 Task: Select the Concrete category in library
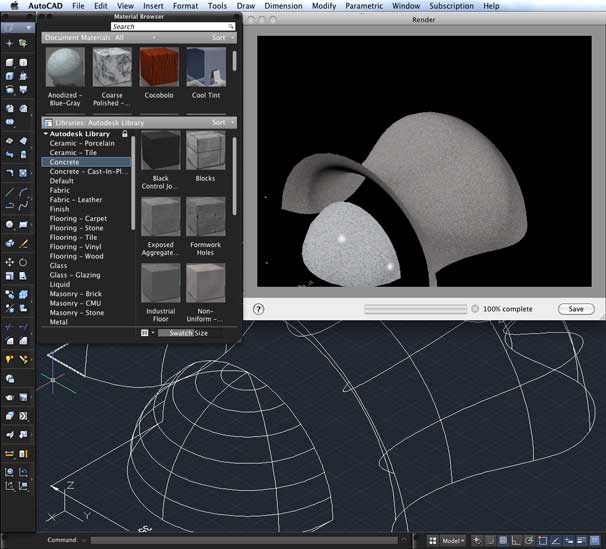86,162
